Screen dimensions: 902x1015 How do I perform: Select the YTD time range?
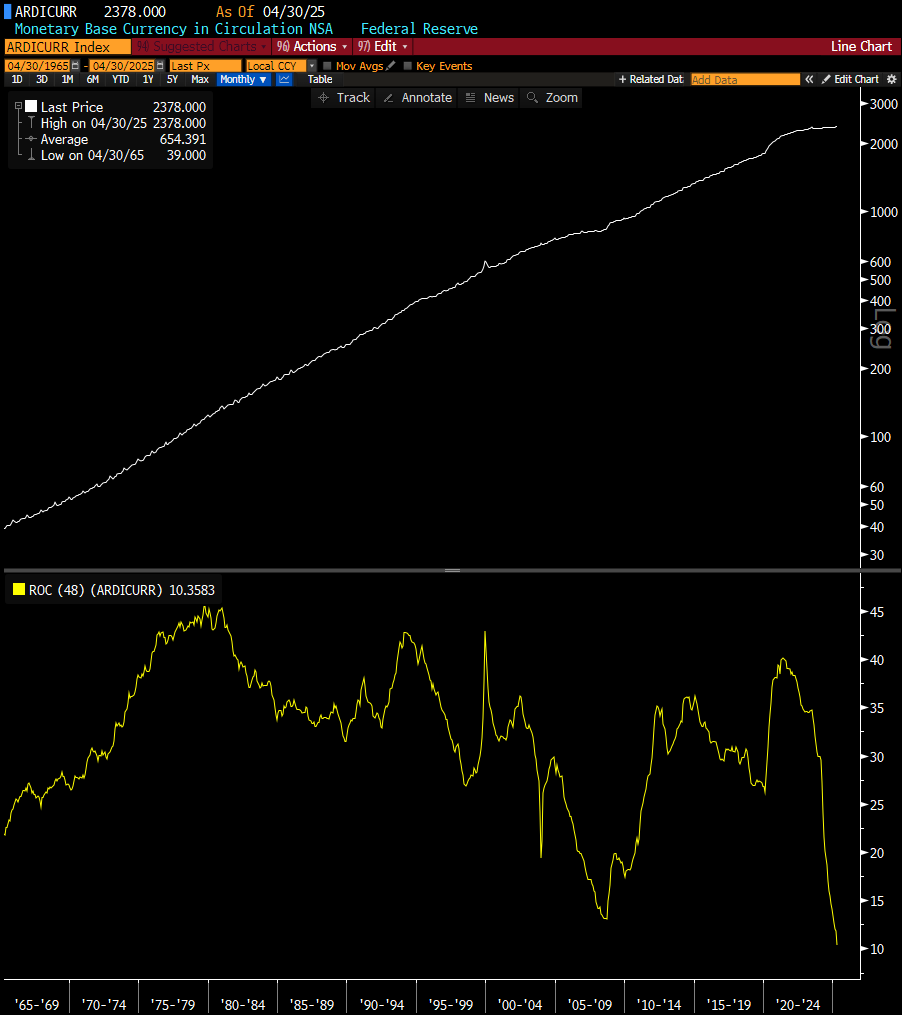click(120, 79)
